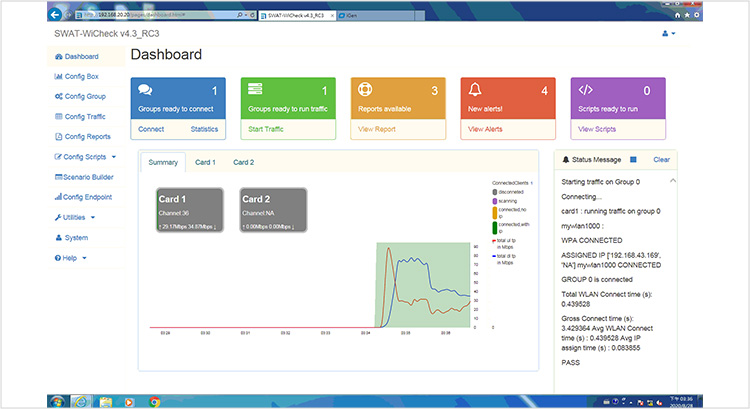Click View Scripts link
The width and height of the screenshot is (750, 409).
pos(597,129)
